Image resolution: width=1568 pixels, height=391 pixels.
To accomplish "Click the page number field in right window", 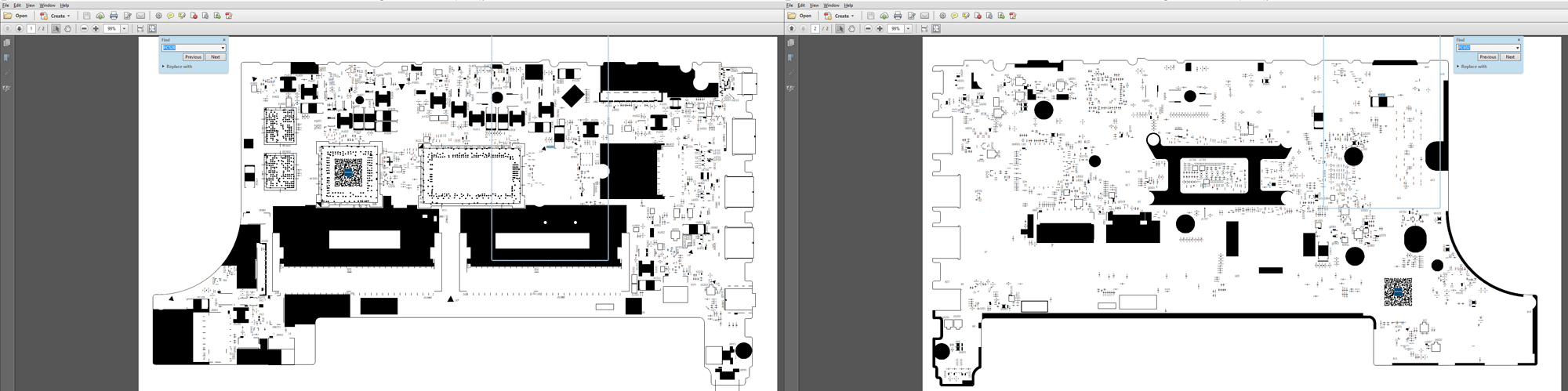I will [x=815, y=29].
